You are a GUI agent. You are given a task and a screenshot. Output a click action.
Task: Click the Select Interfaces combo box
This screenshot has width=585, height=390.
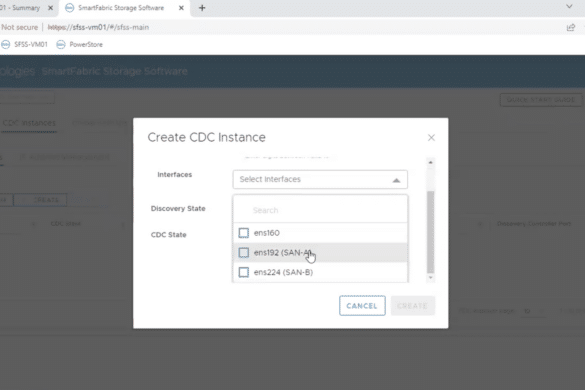320,180
